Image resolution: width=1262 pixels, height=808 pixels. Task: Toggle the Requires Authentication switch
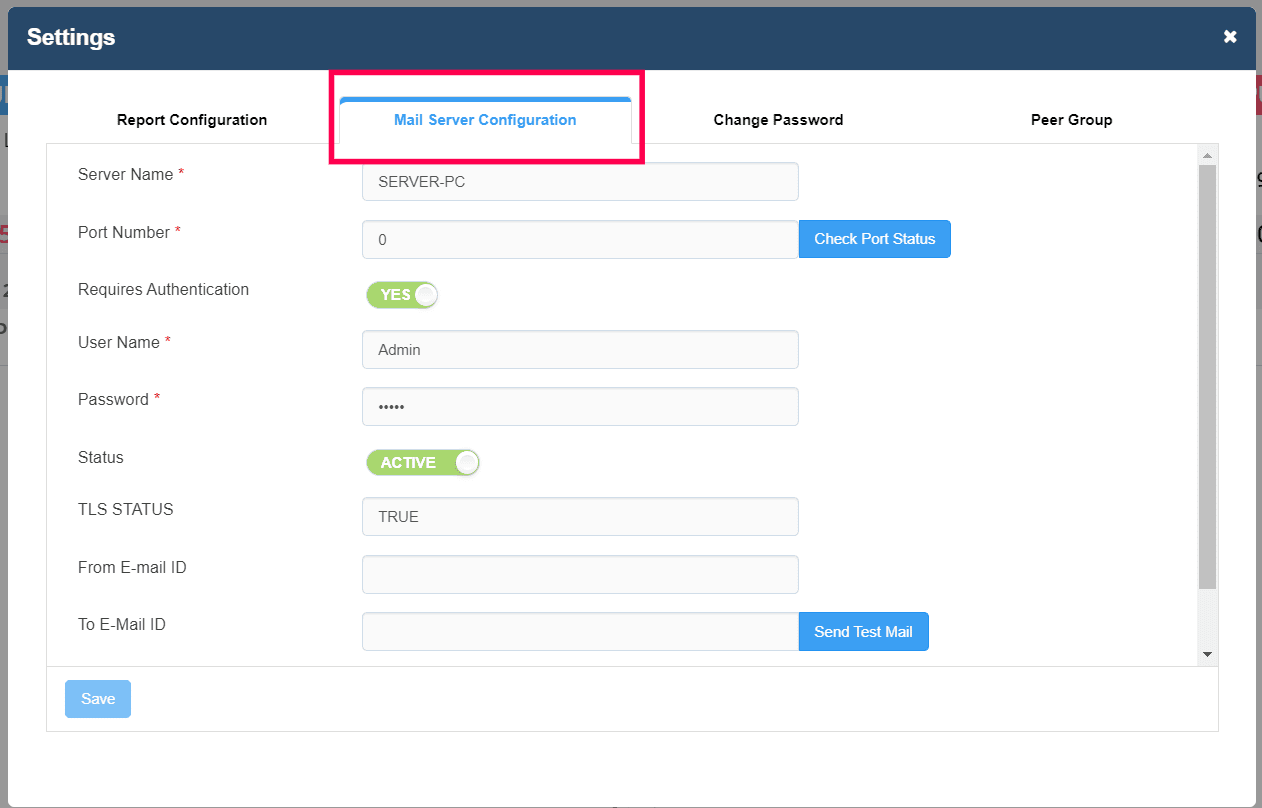pyautogui.click(x=402, y=295)
